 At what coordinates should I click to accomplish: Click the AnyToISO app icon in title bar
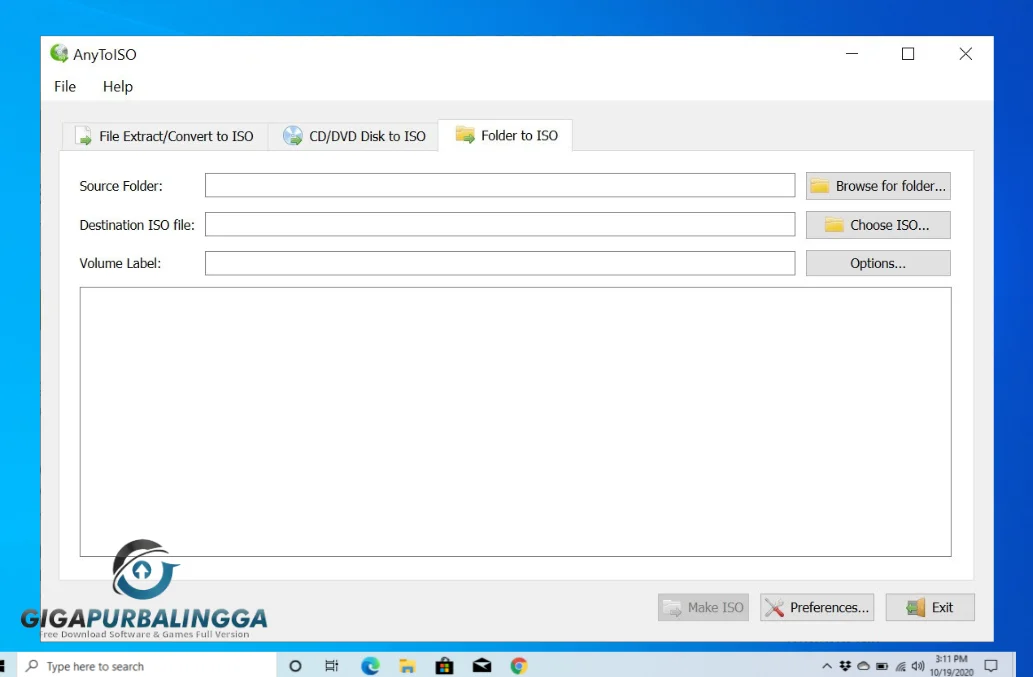point(59,53)
